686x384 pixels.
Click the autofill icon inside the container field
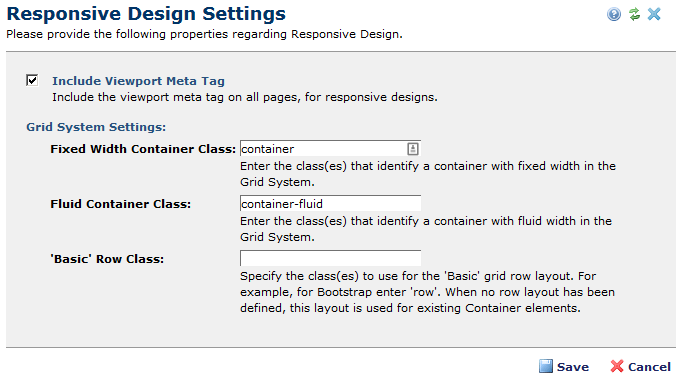(413, 149)
